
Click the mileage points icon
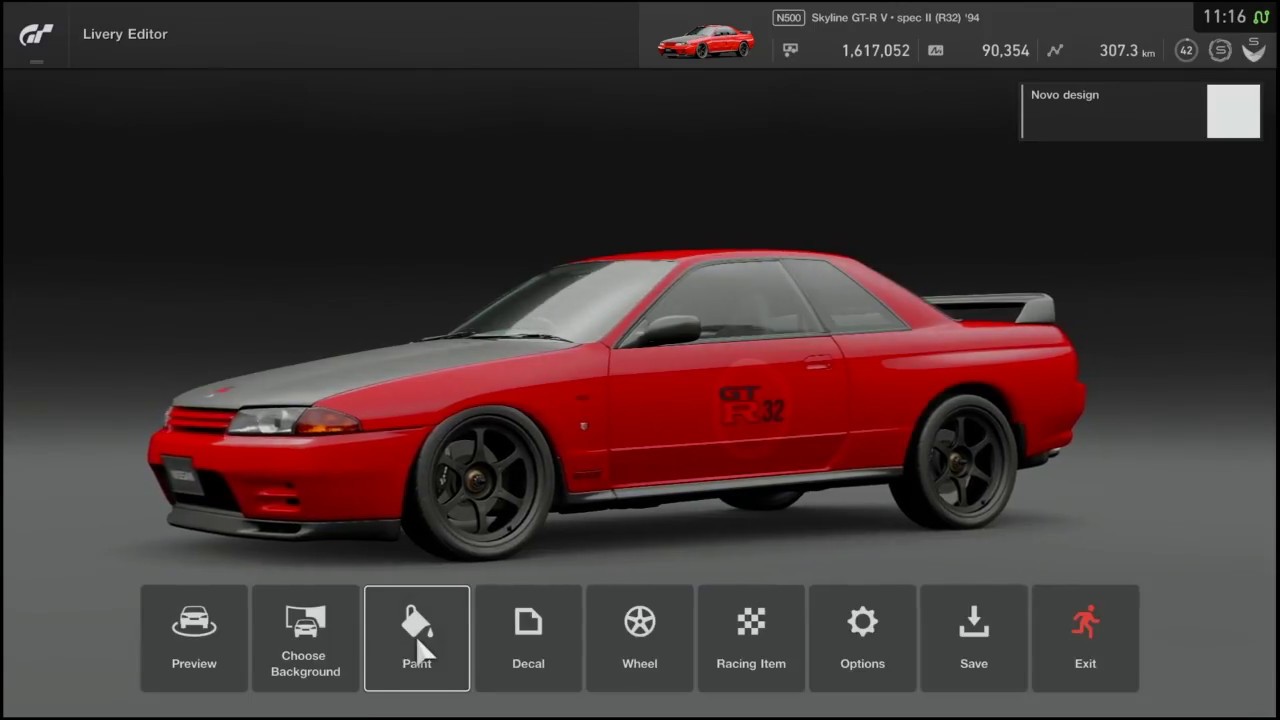click(x=936, y=50)
